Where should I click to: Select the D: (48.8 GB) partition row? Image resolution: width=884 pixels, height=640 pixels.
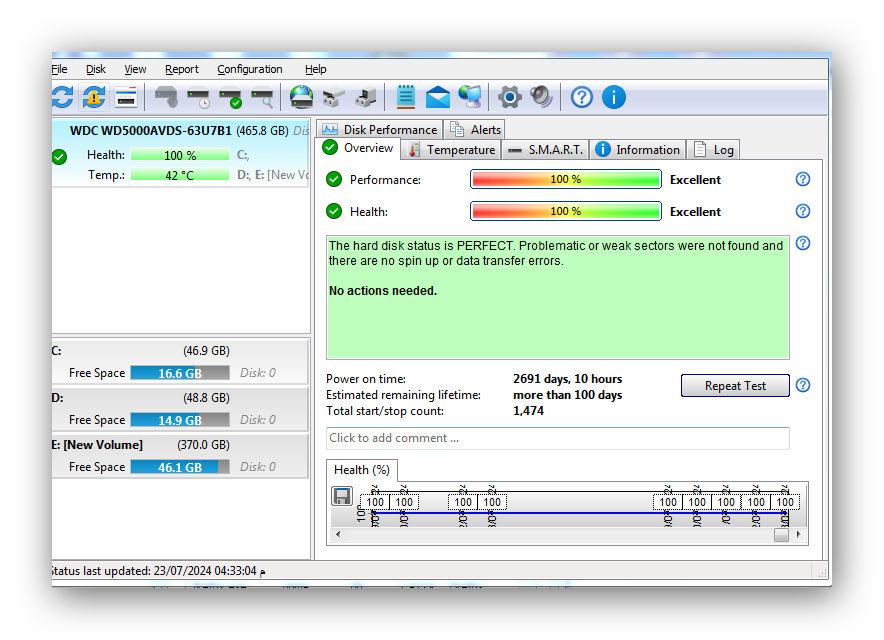click(180, 409)
